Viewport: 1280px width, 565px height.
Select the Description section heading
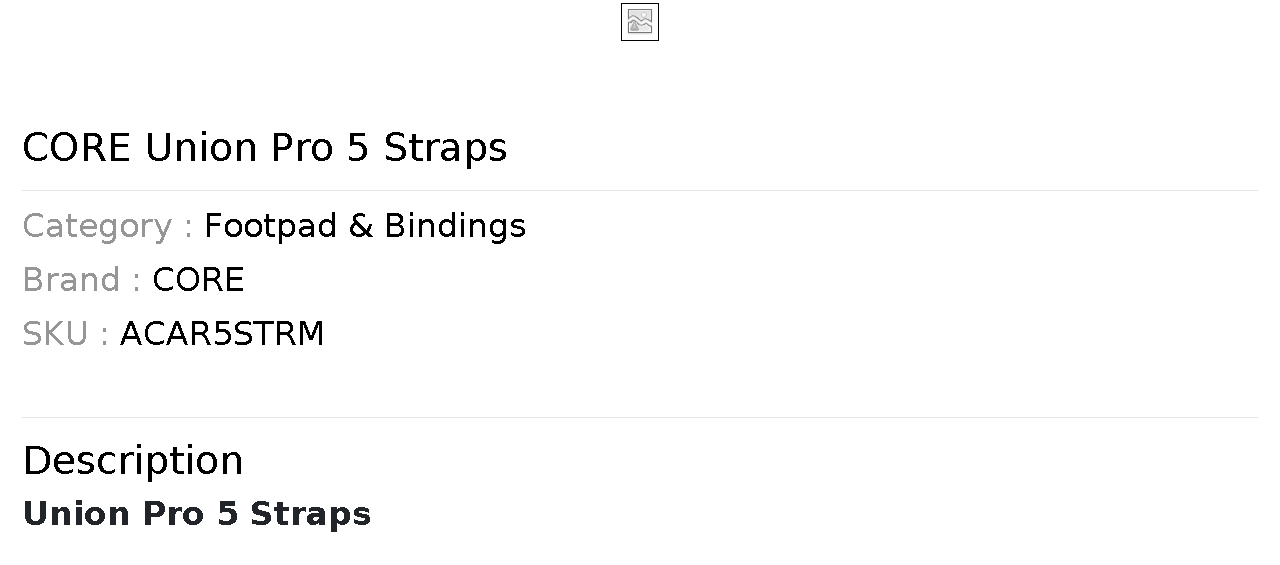point(133,461)
